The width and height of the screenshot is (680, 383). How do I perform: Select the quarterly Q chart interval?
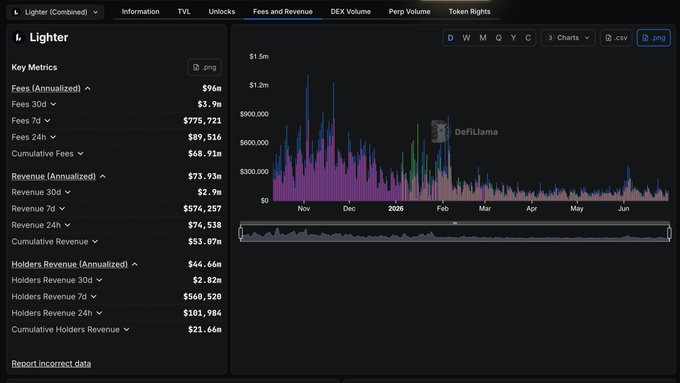click(x=498, y=38)
